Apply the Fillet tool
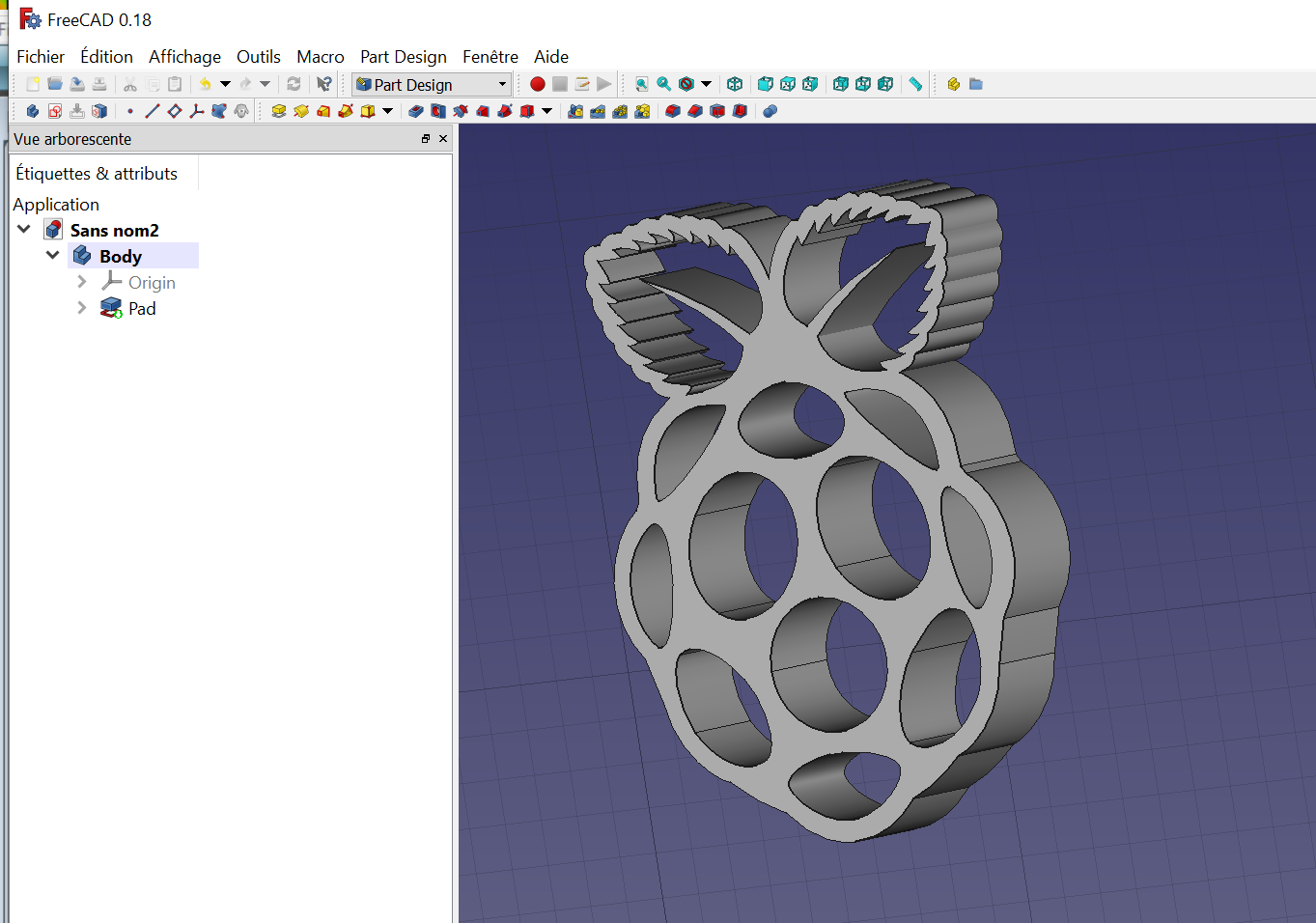The image size is (1316, 923). [673, 111]
